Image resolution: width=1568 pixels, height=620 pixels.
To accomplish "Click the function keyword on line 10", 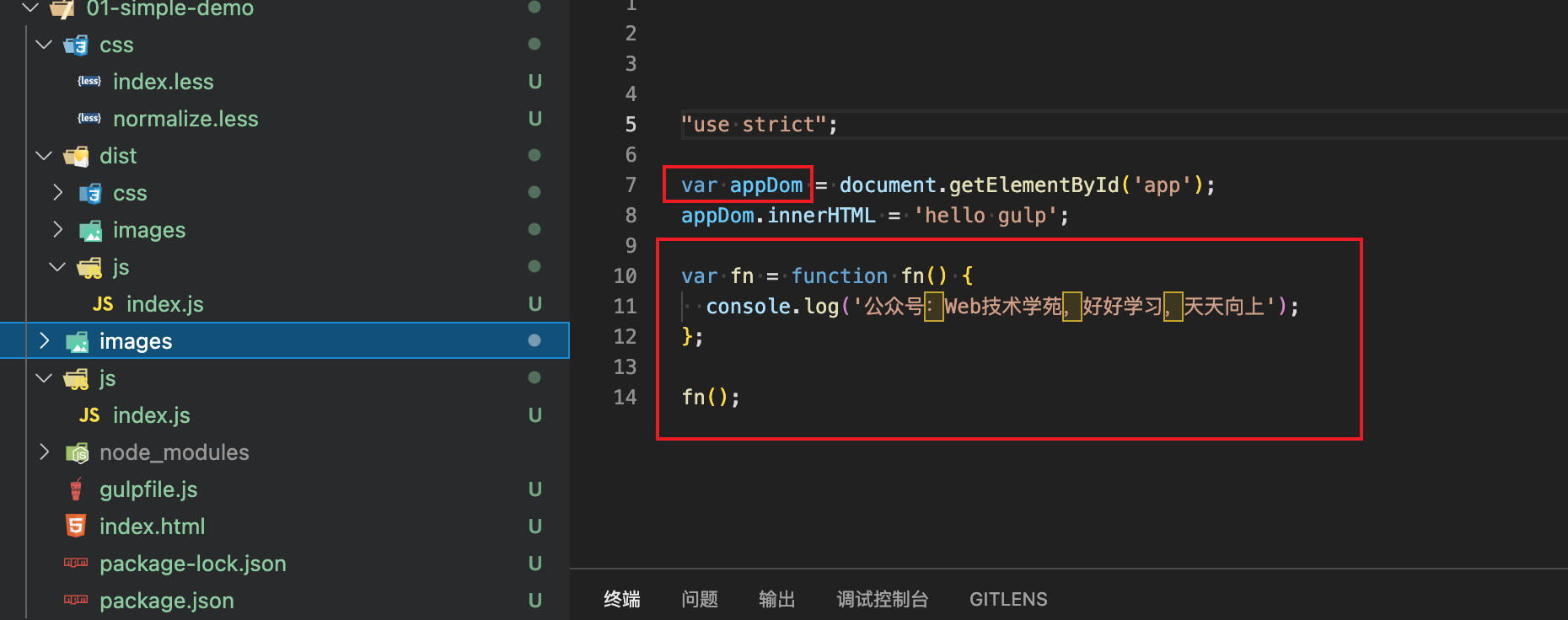I will click(840, 275).
